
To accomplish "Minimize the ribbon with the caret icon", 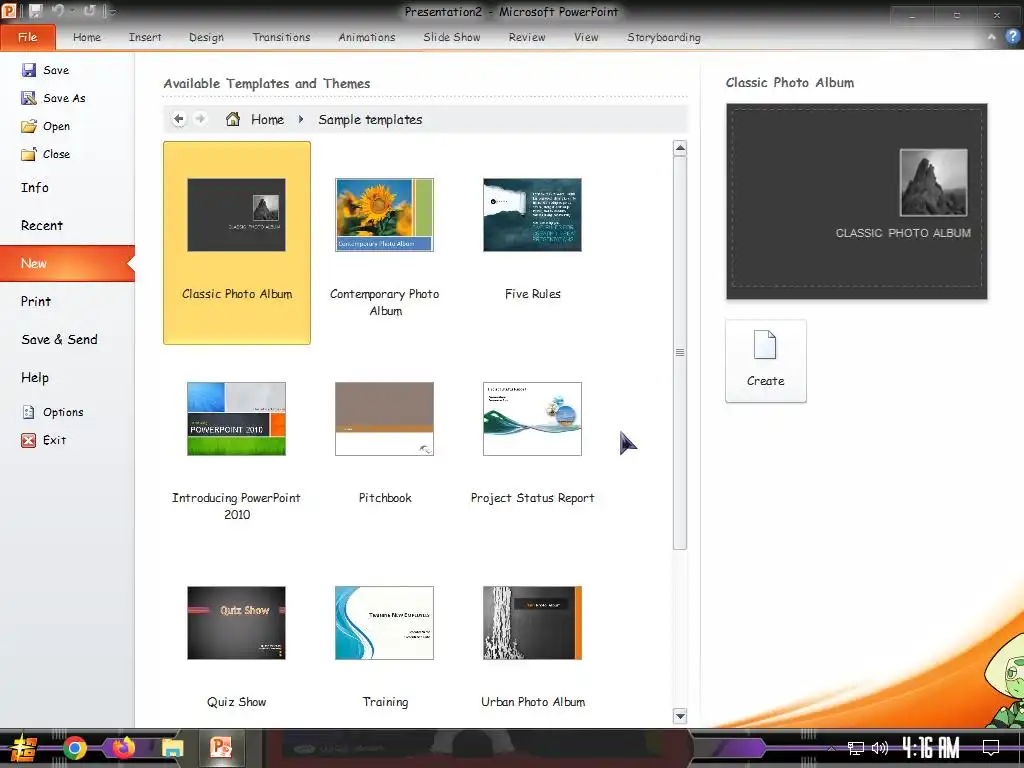I will [x=991, y=37].
